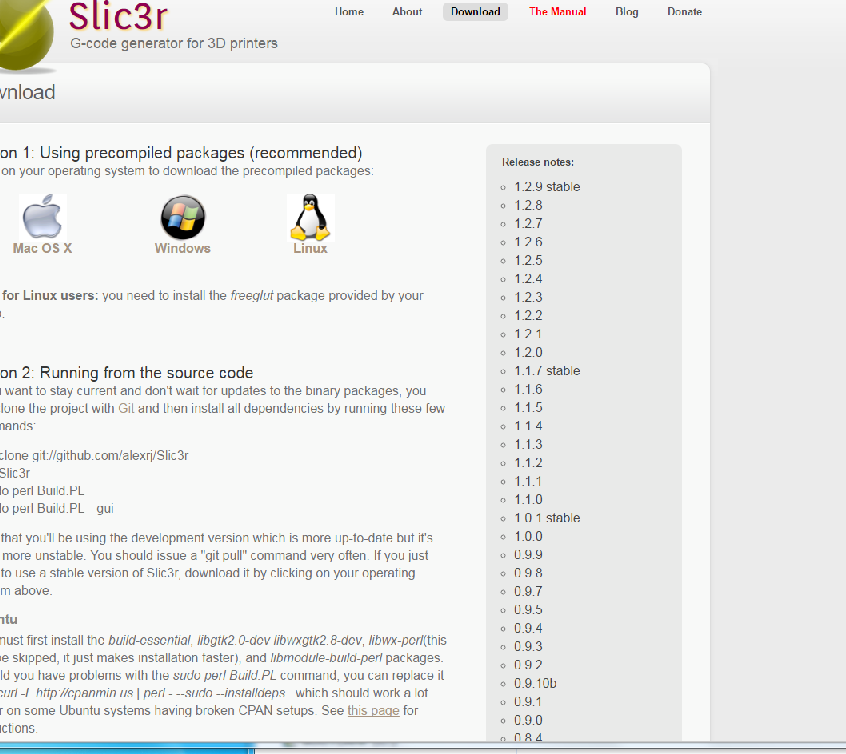Open release notes for 1.1.0
The image size is (846, 754).
coord(528,499)
